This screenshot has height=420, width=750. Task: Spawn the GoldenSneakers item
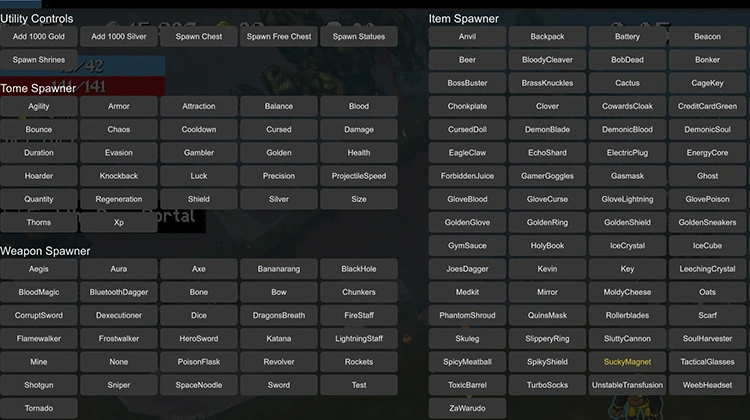pyautogui.click(x=707, y=222)
